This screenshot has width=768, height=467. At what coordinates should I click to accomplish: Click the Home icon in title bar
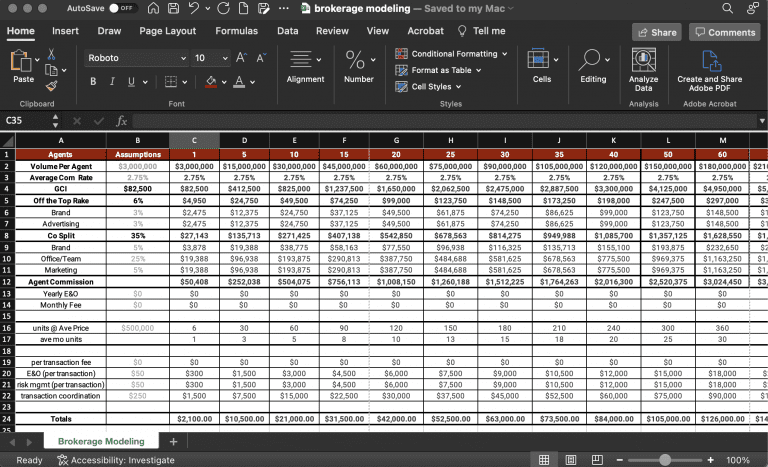(x=153, y=8)
